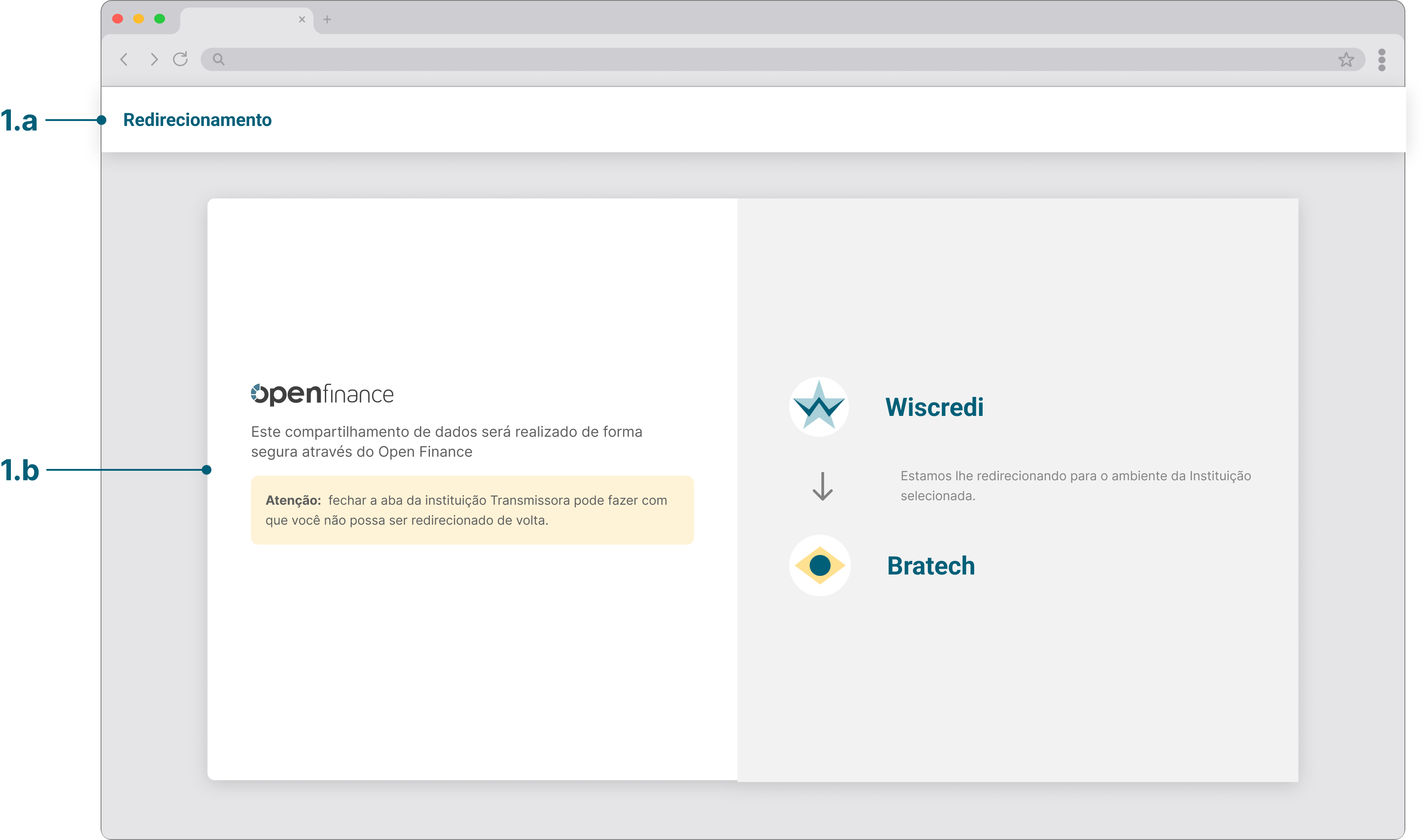The width and height of the screenshot is (1428, 840).
Task: Click the search magnifier in the address bar
Action: click(219, 59)
